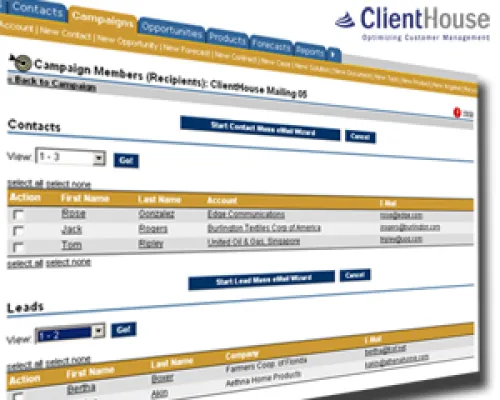Click Go button beside Leads view

123,330
